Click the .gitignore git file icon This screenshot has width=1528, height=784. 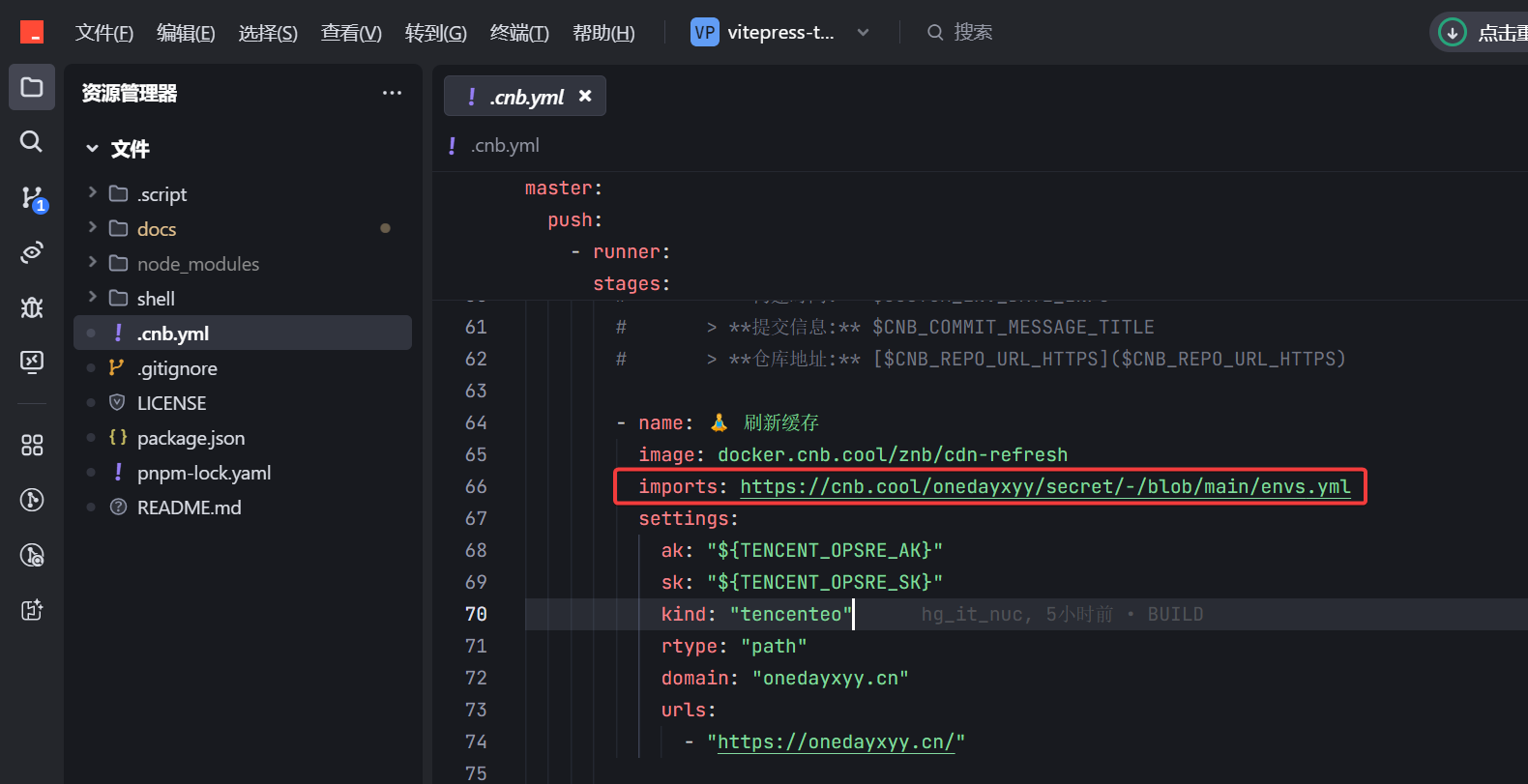click(117, 367)
